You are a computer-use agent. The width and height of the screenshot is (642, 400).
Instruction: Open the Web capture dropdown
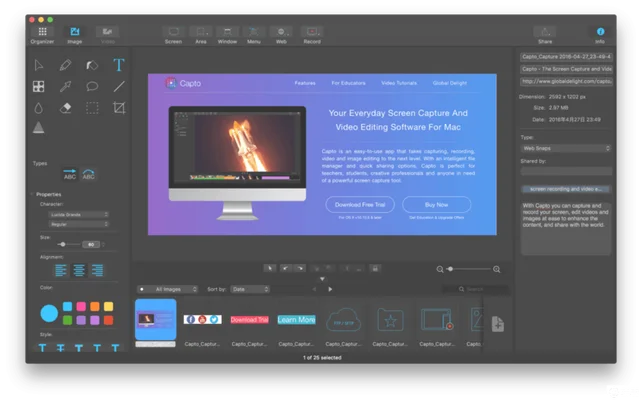pyautogui.click(x=282, y=32)
